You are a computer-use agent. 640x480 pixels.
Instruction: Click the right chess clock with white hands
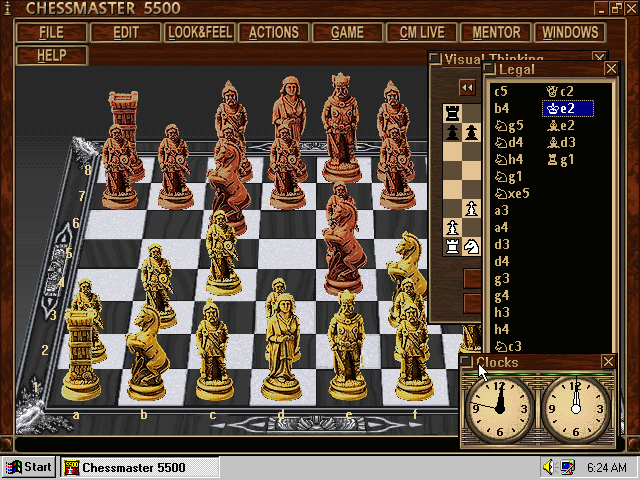tap(576, 407)
